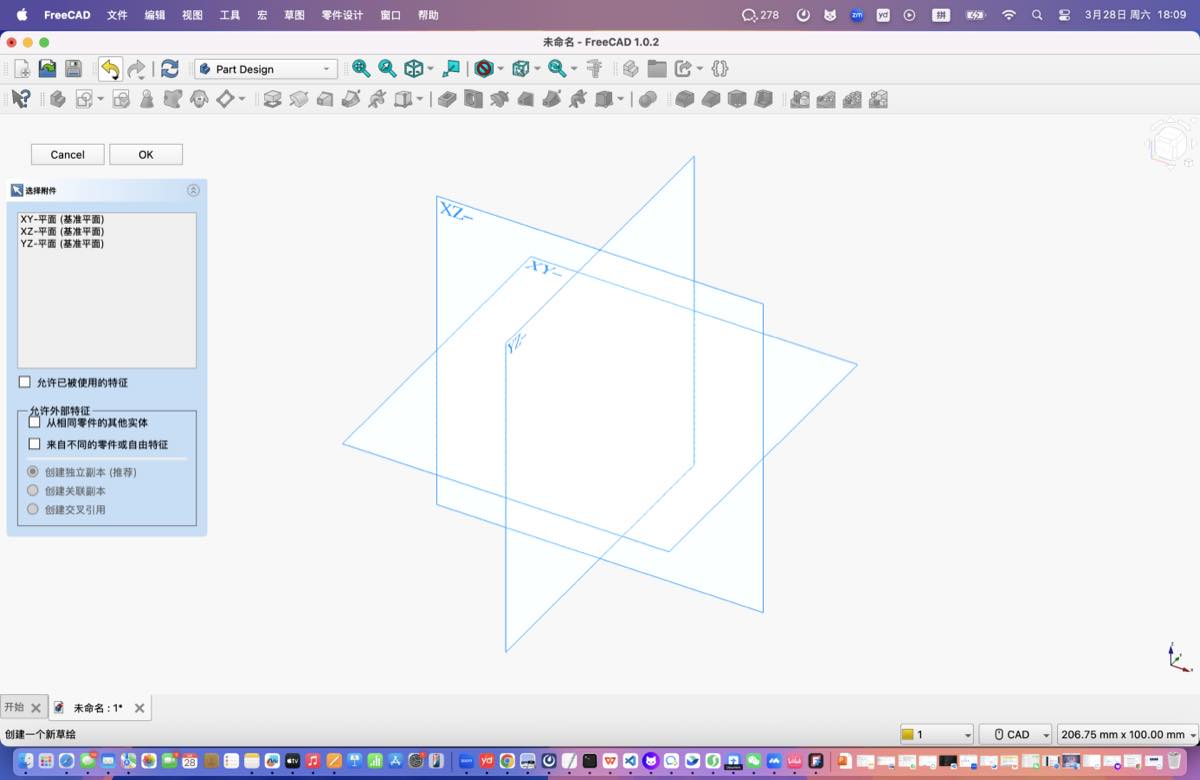Click the Fit All zoom icon

(361, 69)
